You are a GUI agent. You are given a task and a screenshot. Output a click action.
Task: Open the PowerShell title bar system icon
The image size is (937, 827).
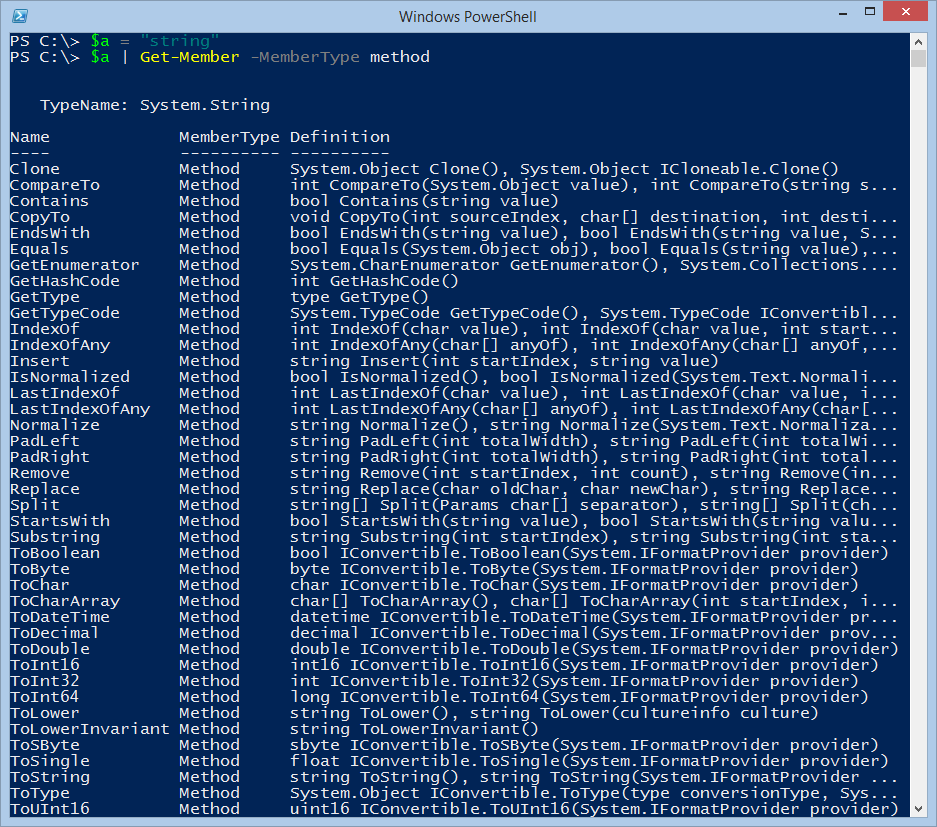point(19,16)
